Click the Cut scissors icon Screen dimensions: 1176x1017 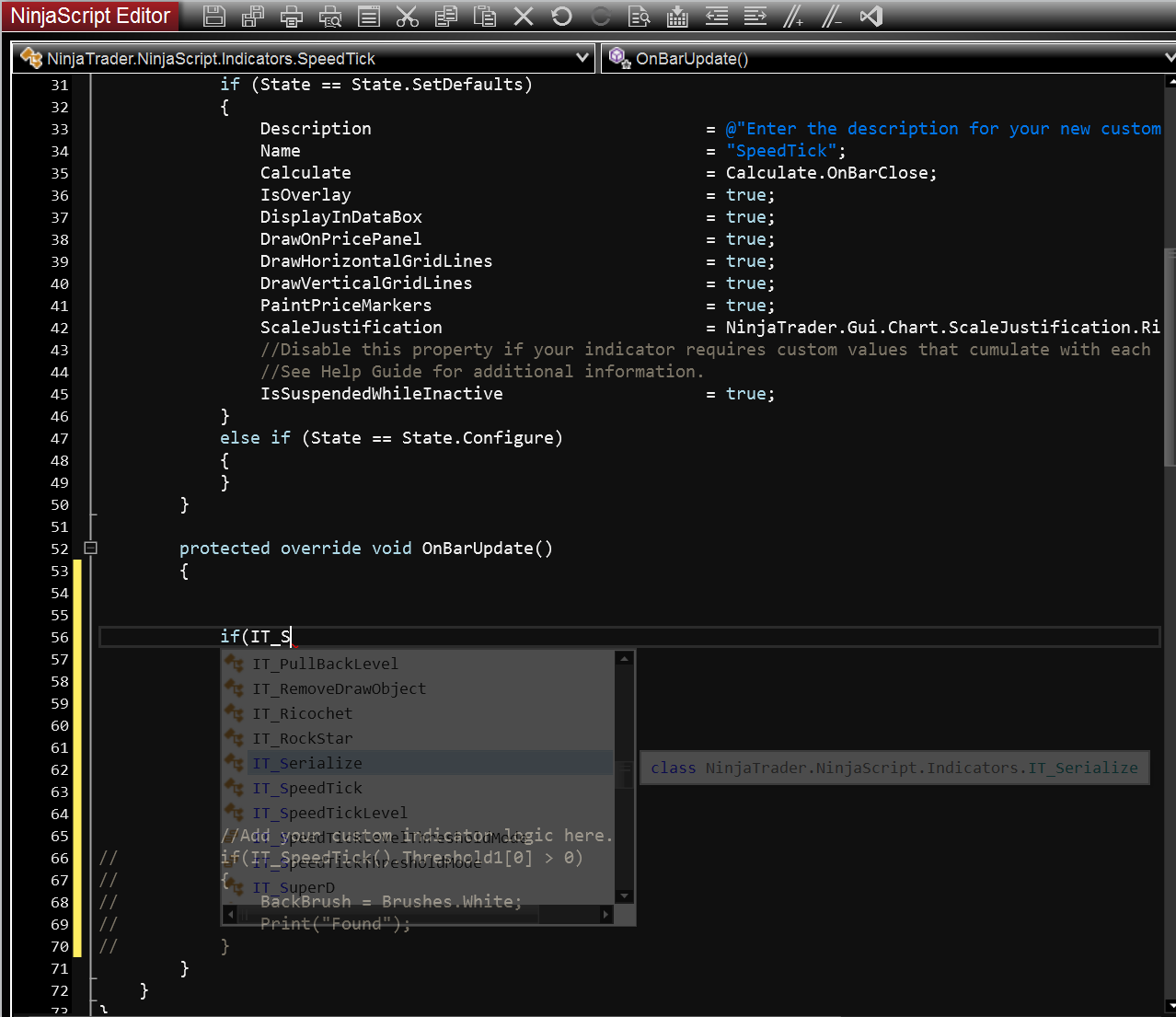pos(407,16)
